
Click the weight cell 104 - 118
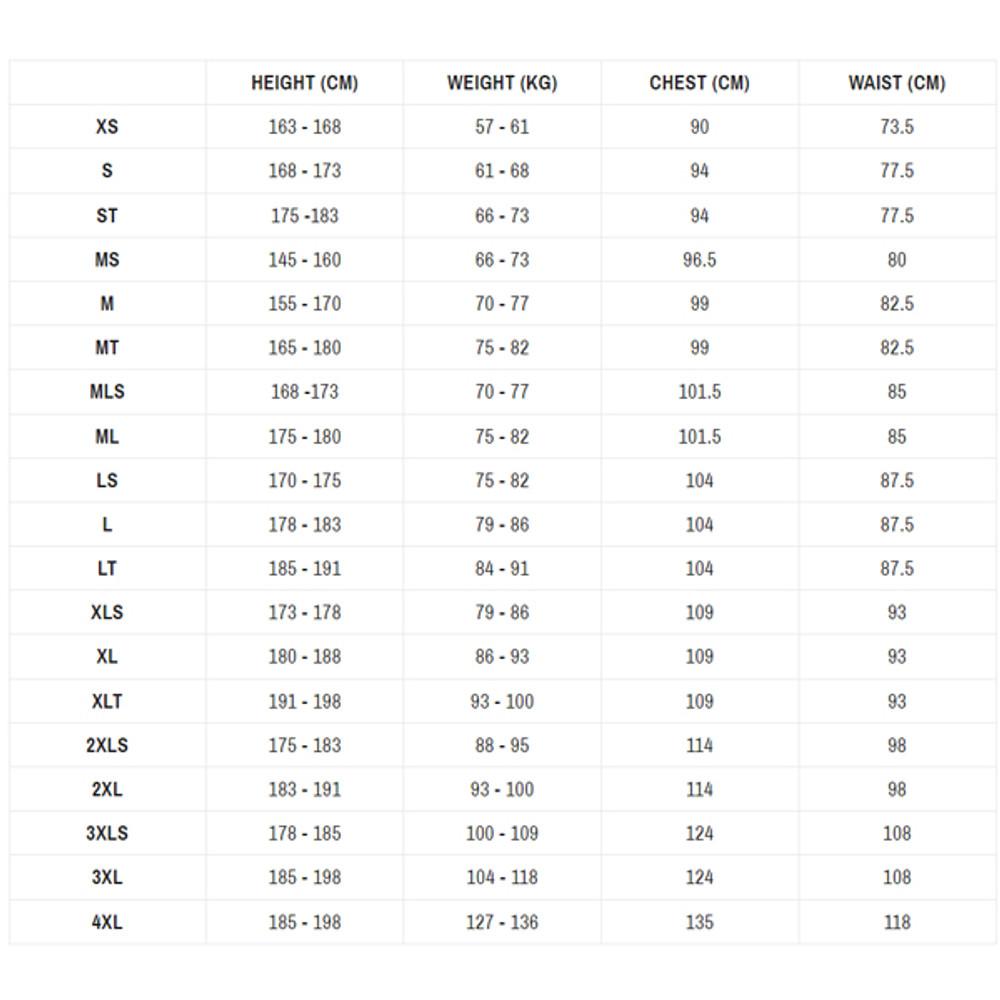tap(502, 877)
